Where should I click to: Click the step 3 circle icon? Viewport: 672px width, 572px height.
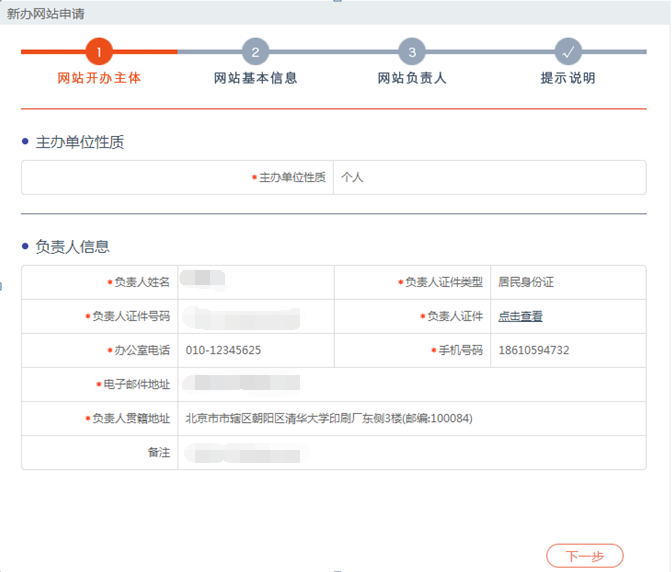(412, 52)
